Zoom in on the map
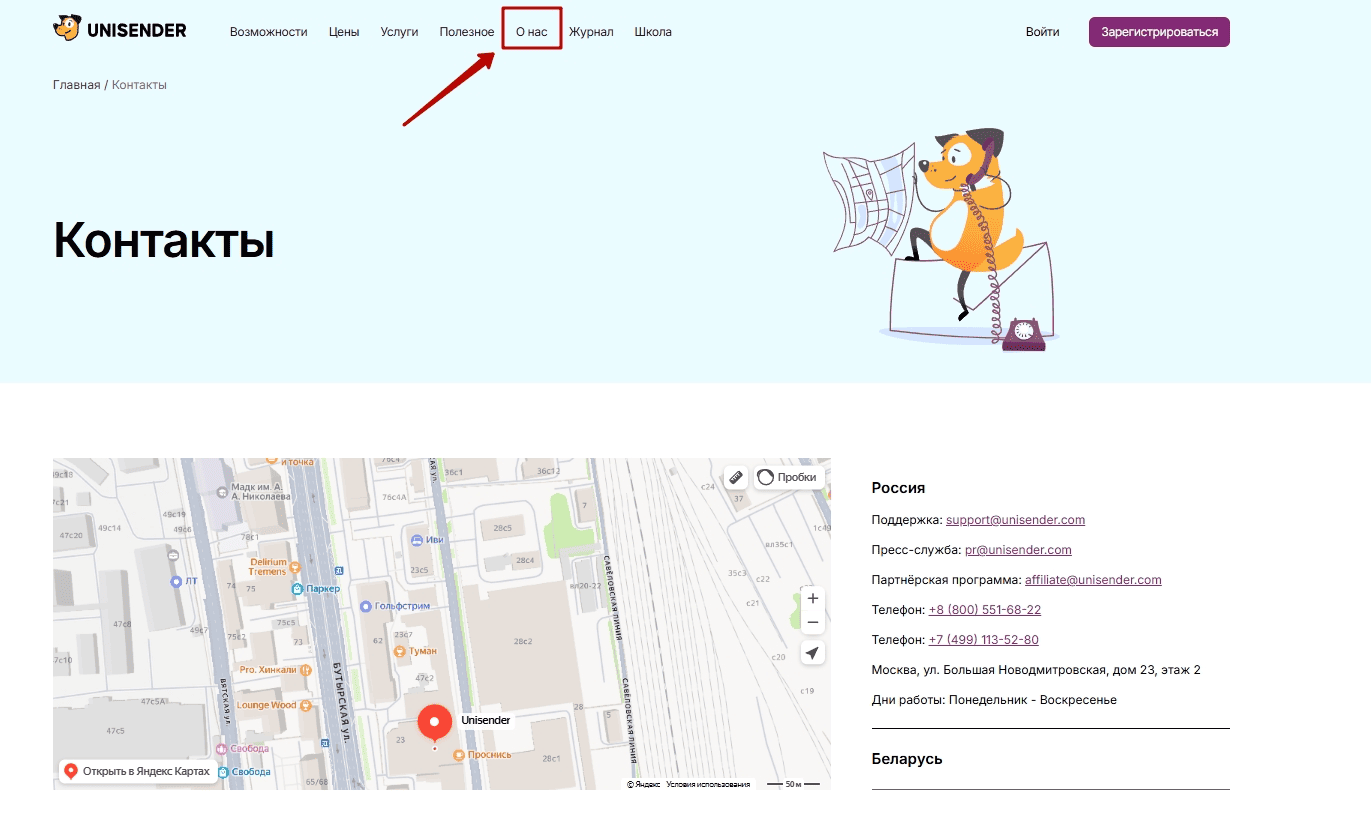 point(813,598)
